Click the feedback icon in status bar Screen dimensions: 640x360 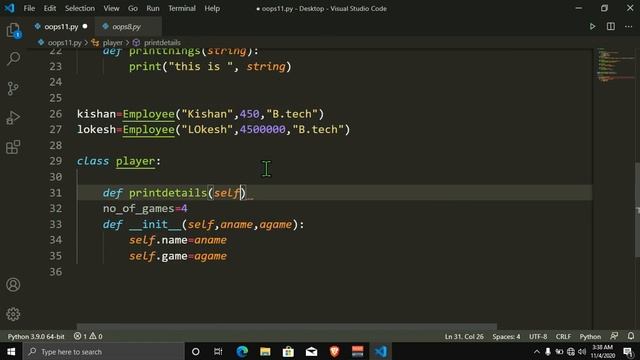point(614,336)
